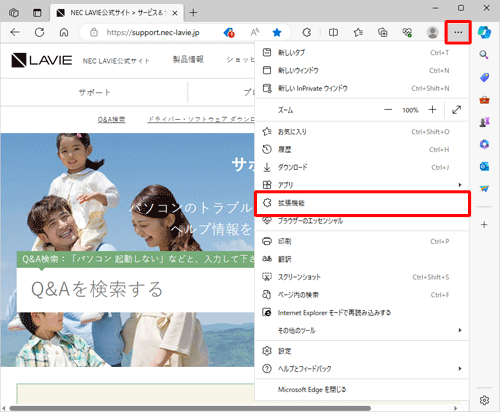Open tab actions menu icon
Viewport: 500px width, 412px height.
click(x=37, y=13)
